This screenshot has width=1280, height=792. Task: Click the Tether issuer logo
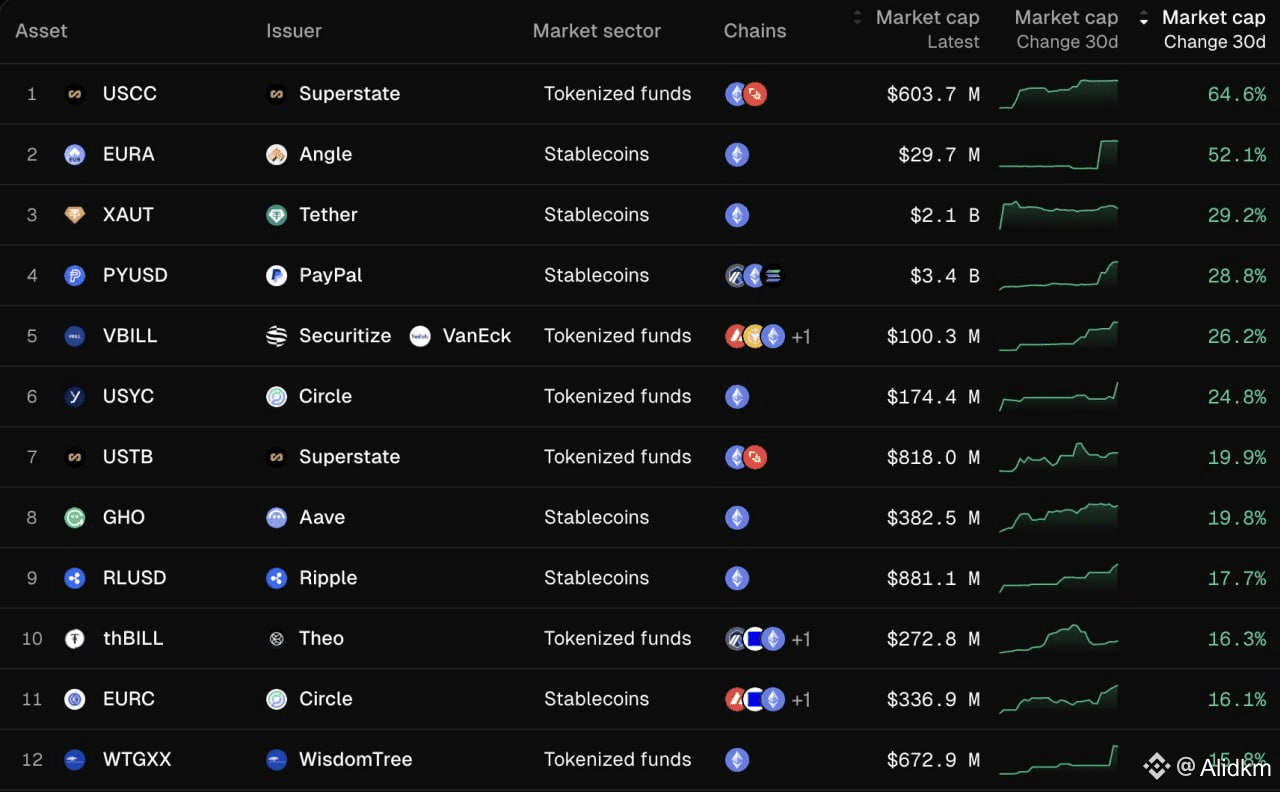click(x=277, y=215)
